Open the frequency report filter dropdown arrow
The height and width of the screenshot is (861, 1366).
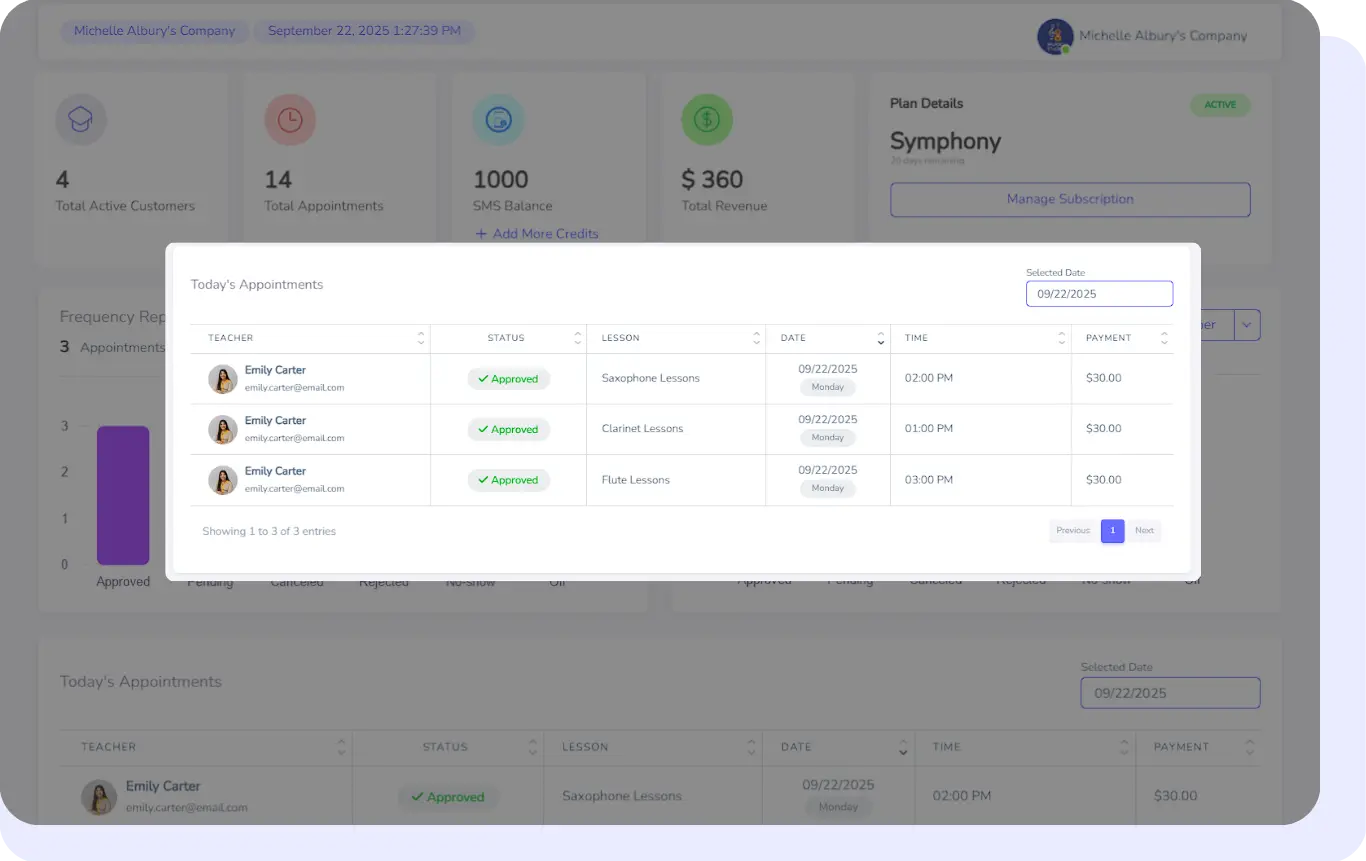point(1247,325)
